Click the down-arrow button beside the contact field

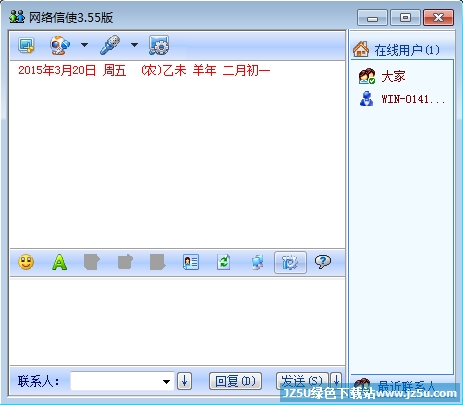click(x=184, y=381)
